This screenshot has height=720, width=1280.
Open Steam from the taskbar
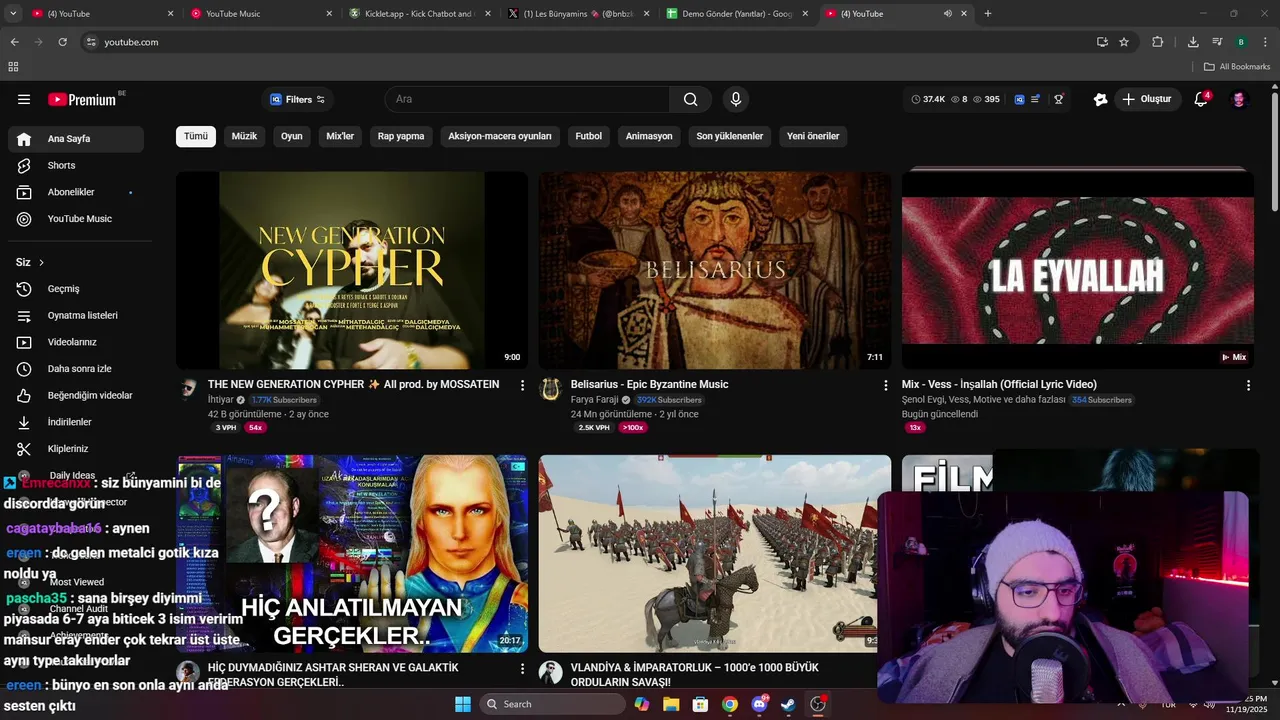(x=789, y=704)
